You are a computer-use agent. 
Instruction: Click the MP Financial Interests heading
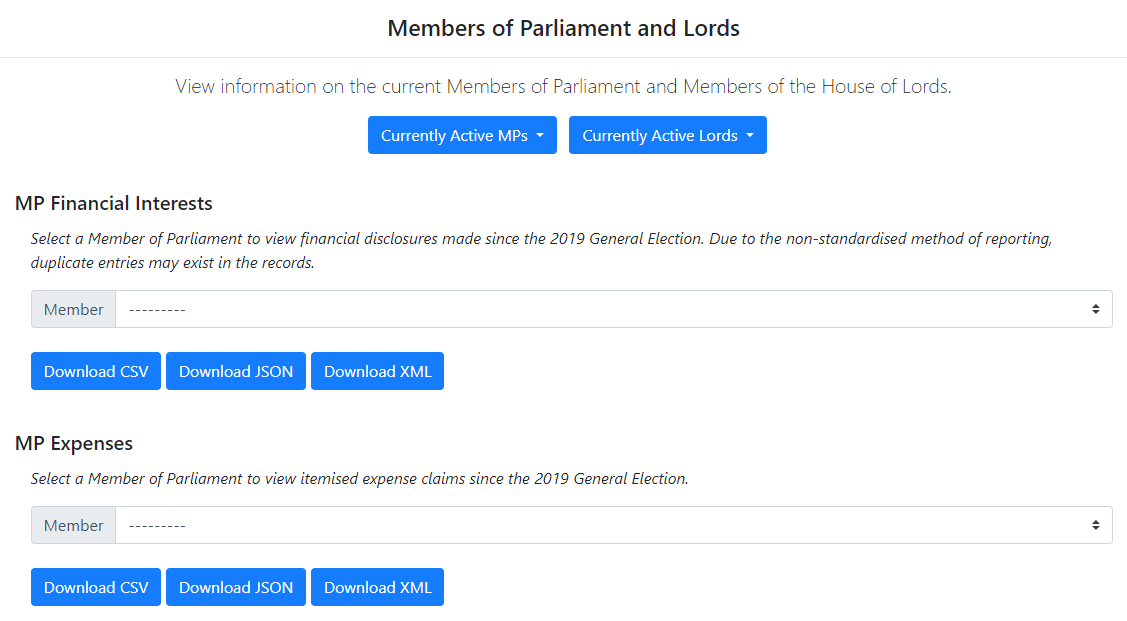(114, 204)
